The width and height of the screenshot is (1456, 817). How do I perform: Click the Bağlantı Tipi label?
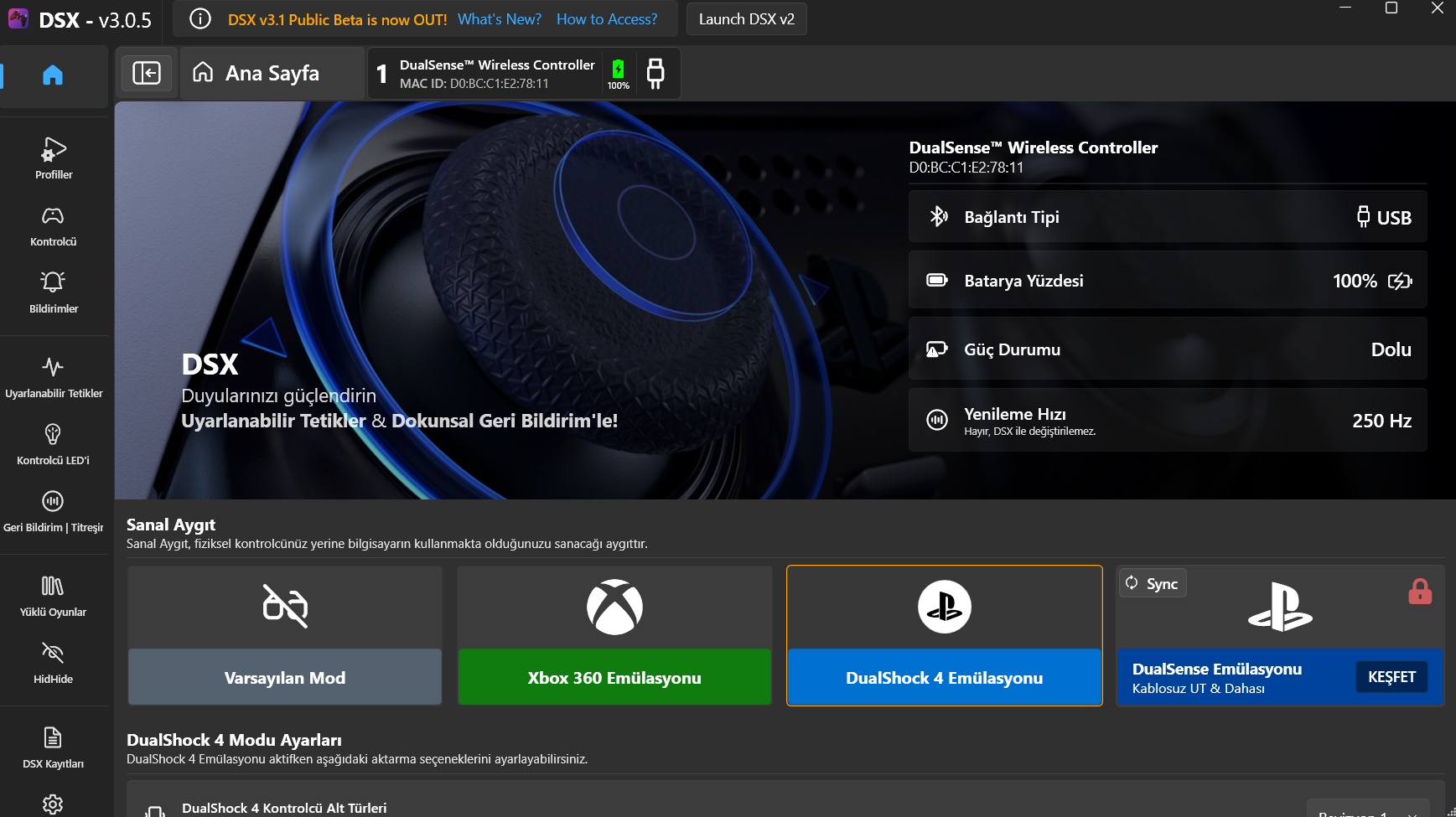click(x=1012, y=217)
